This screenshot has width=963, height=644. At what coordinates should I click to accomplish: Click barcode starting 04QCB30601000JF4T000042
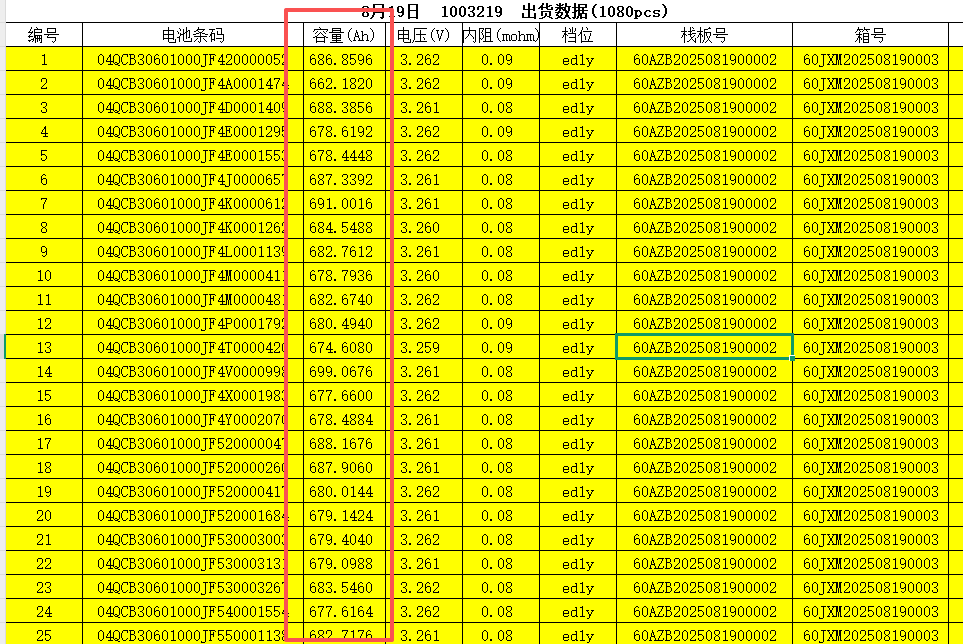[x=193, y=347]
